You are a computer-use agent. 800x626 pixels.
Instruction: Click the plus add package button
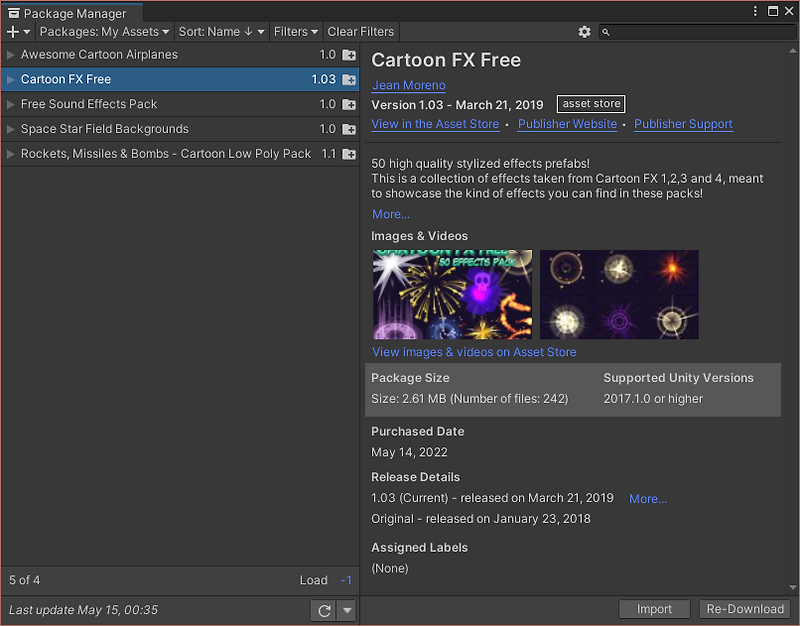[x=18, y=32]
